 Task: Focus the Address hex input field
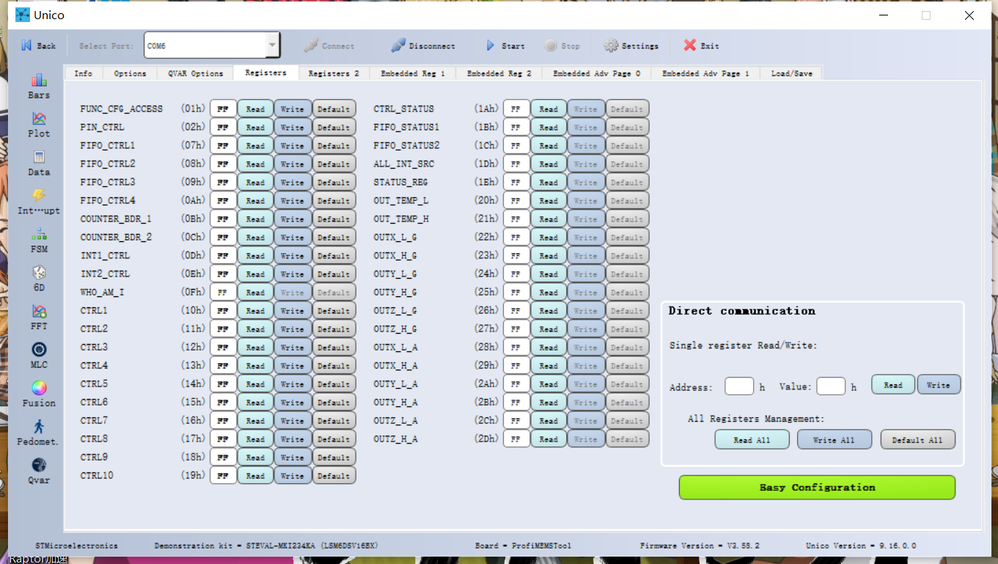[739, 386]
